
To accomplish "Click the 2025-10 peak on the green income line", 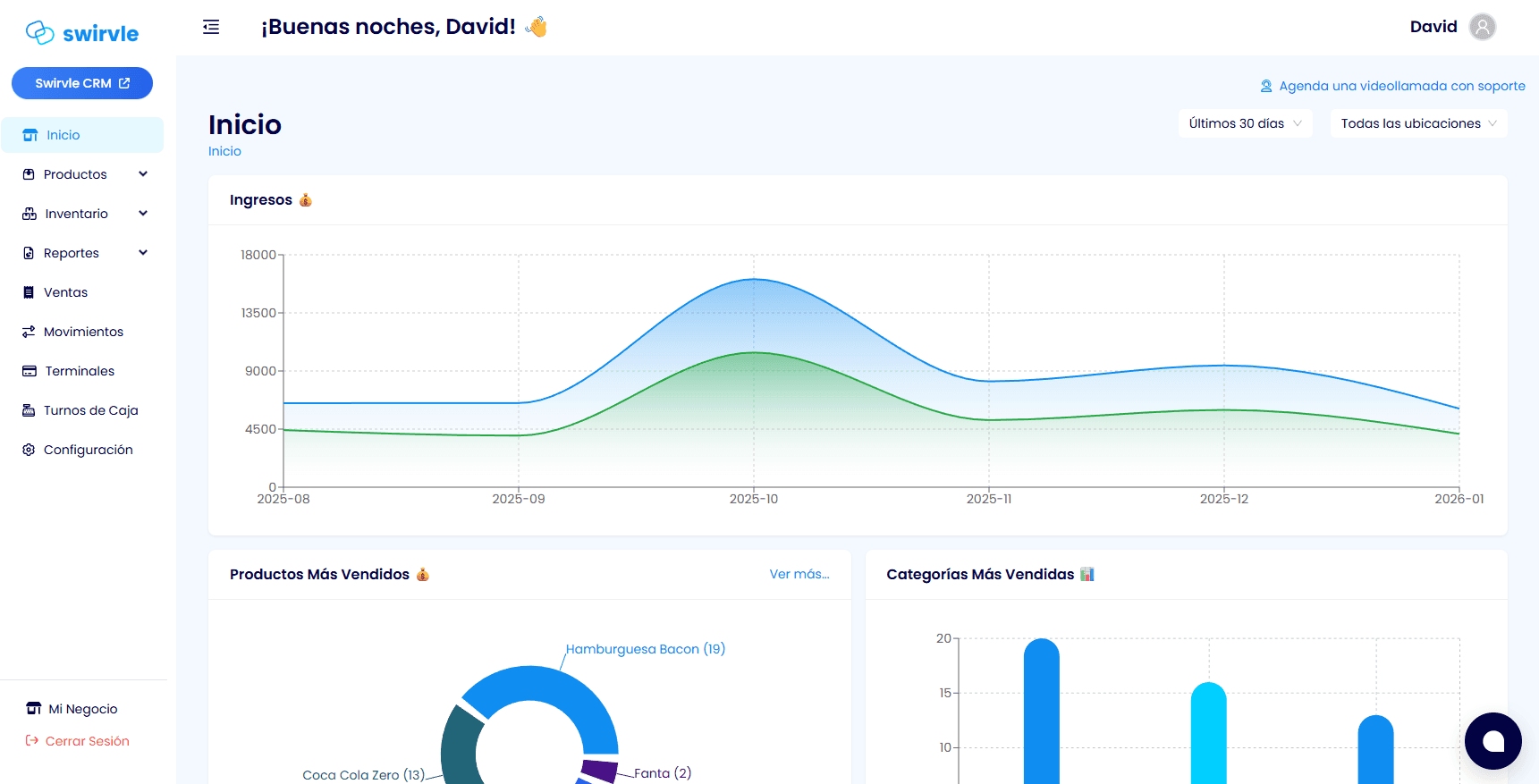I will 754,352.
